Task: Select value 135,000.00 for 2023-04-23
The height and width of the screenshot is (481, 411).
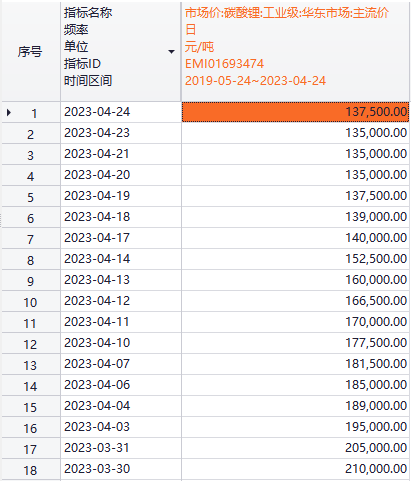Action: pos(295,133)
